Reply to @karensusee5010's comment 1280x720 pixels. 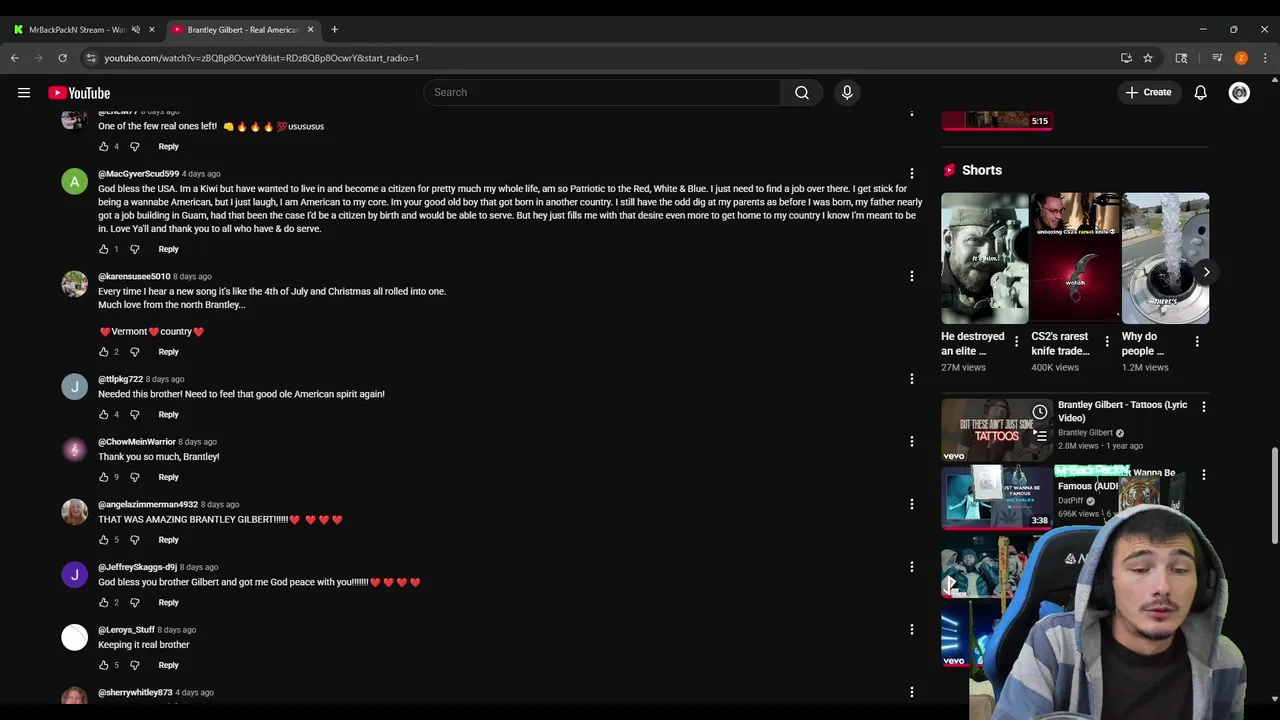[168, 352]
